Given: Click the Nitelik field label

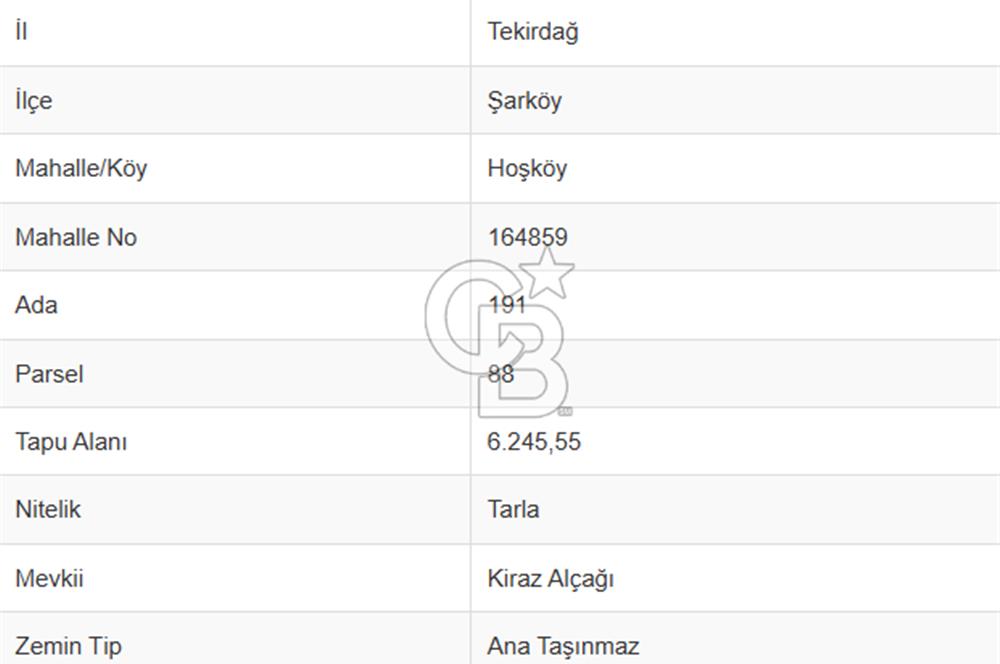Looking at the screenshot, I should tap(48, 509).
